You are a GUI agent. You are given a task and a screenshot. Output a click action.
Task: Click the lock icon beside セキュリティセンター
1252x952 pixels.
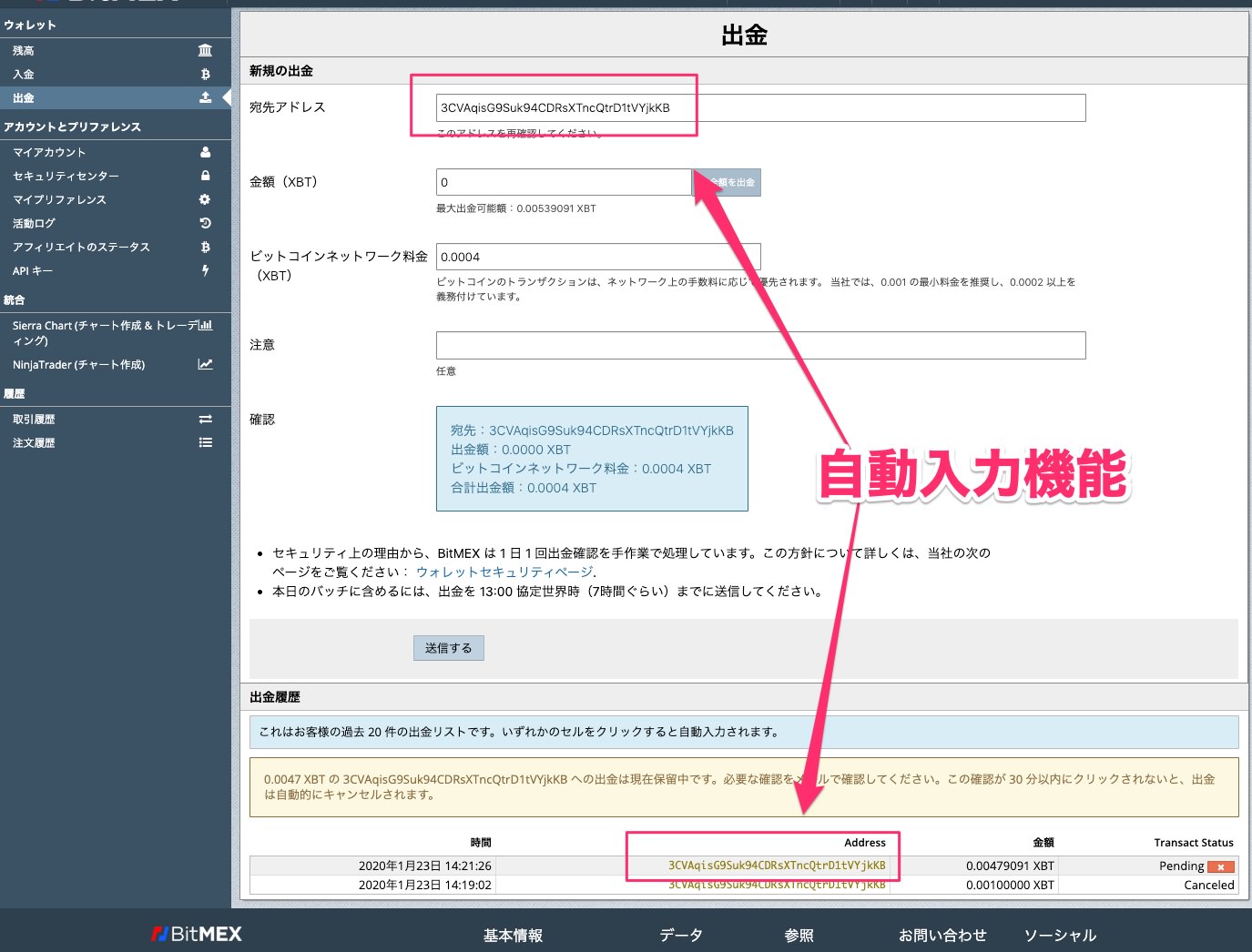tap(205, 177)
